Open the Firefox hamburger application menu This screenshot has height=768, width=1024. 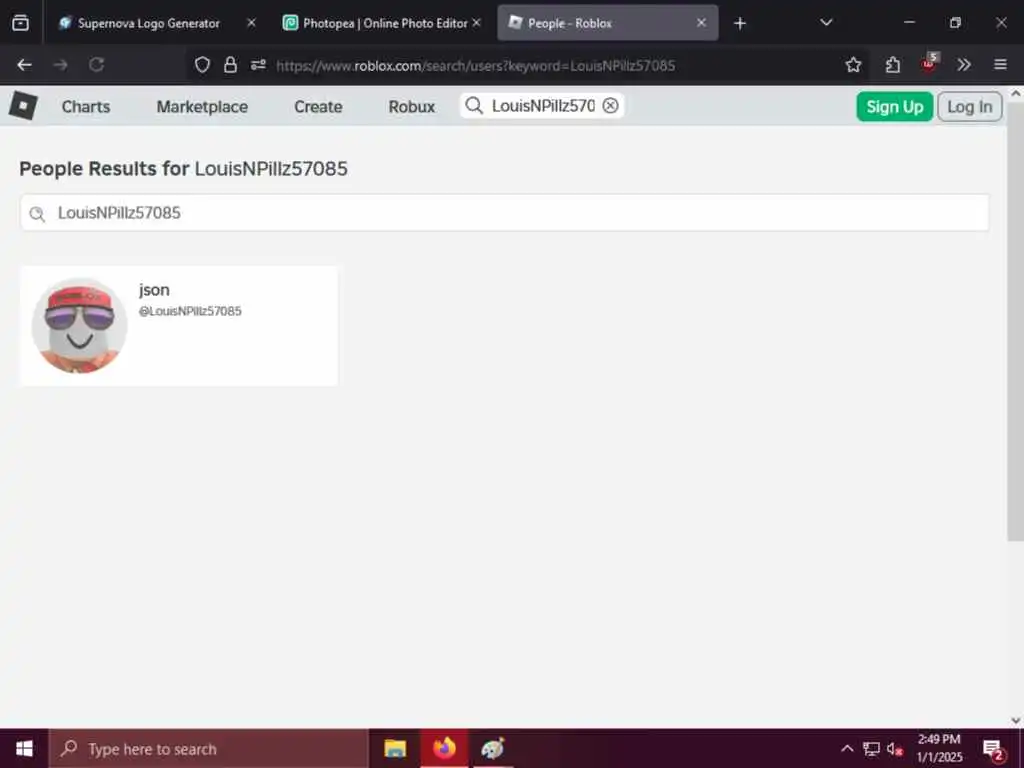point(1000,65)
